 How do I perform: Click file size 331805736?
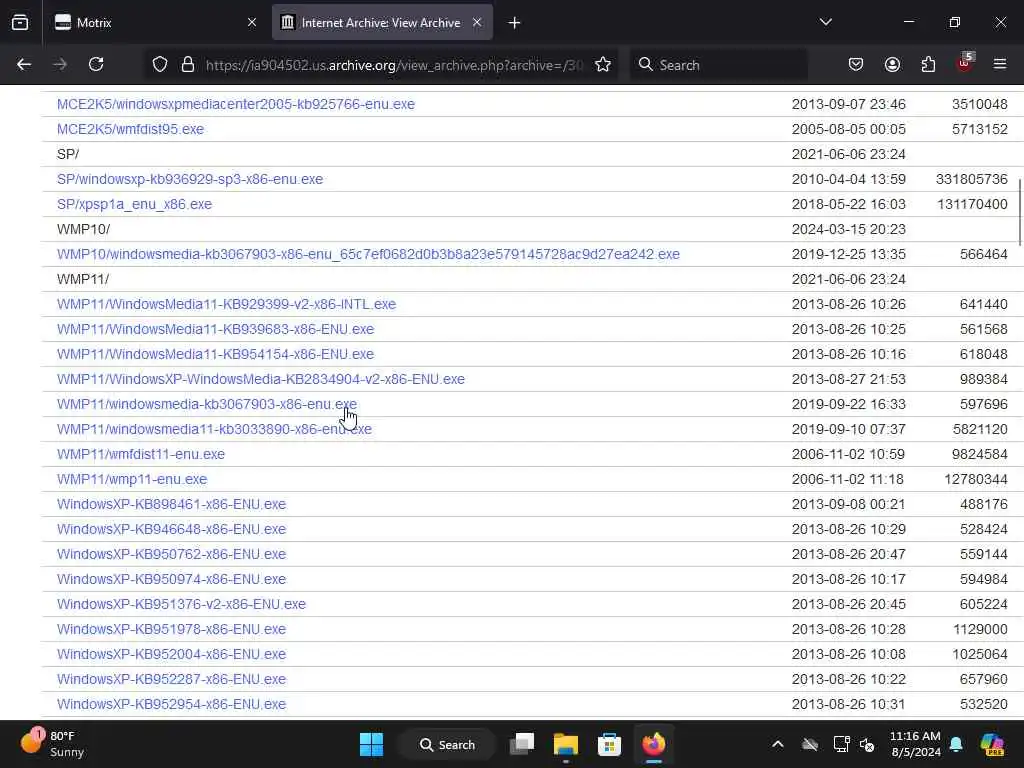click(972, 179)
